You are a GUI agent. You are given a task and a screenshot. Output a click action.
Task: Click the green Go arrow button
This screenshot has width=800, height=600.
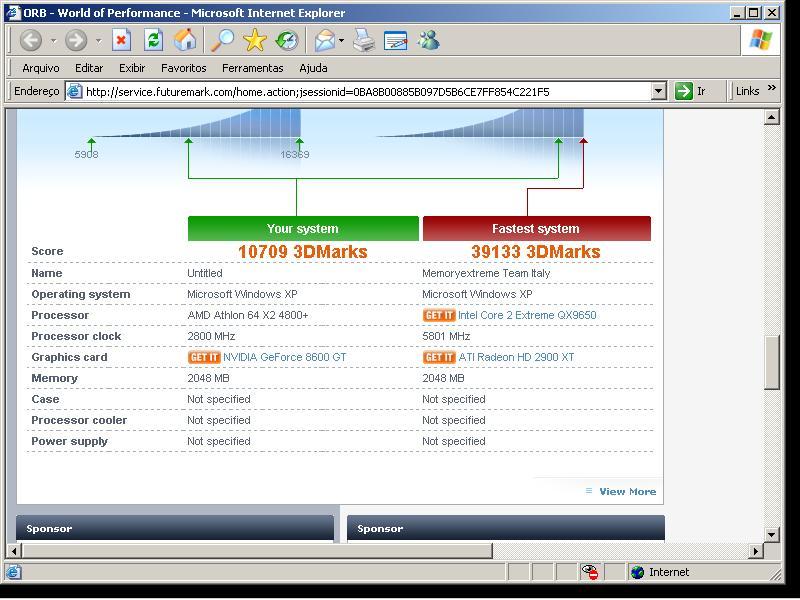tap(683, 91)
